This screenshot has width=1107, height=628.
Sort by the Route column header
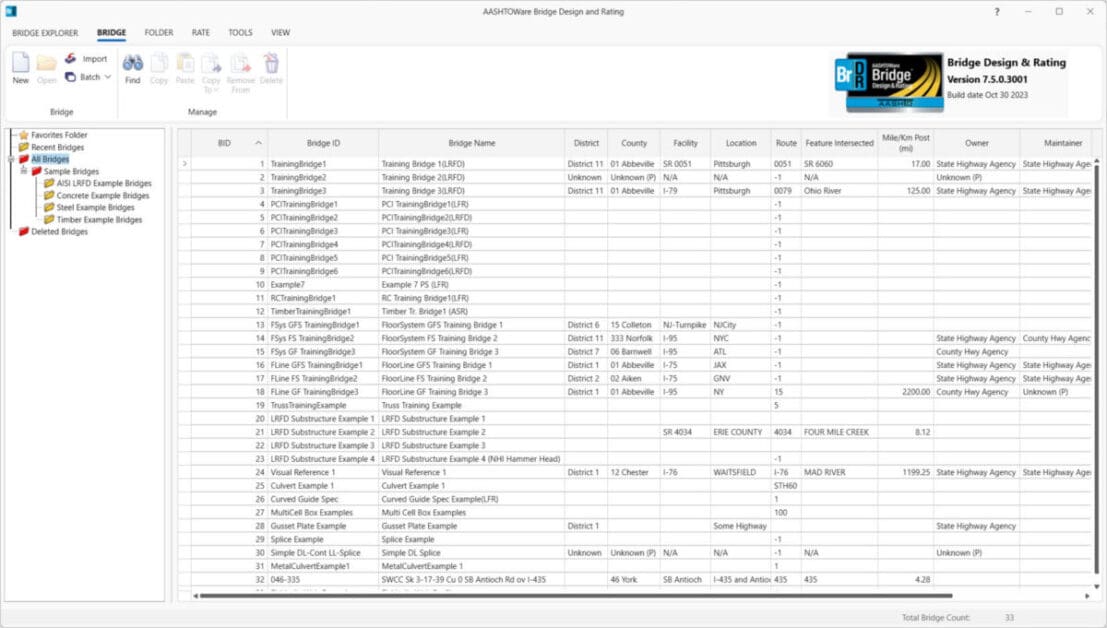tap(786, 143)
